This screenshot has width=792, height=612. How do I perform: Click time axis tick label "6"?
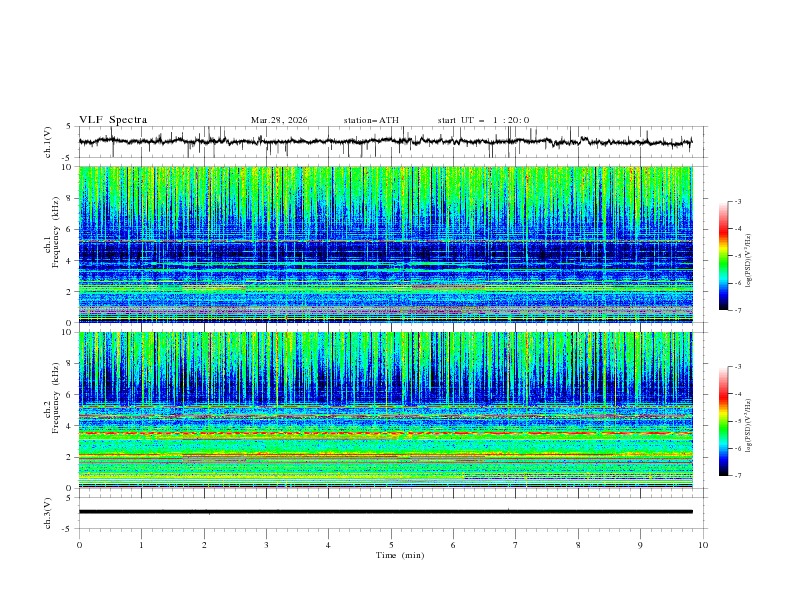[x=453, y=545]
